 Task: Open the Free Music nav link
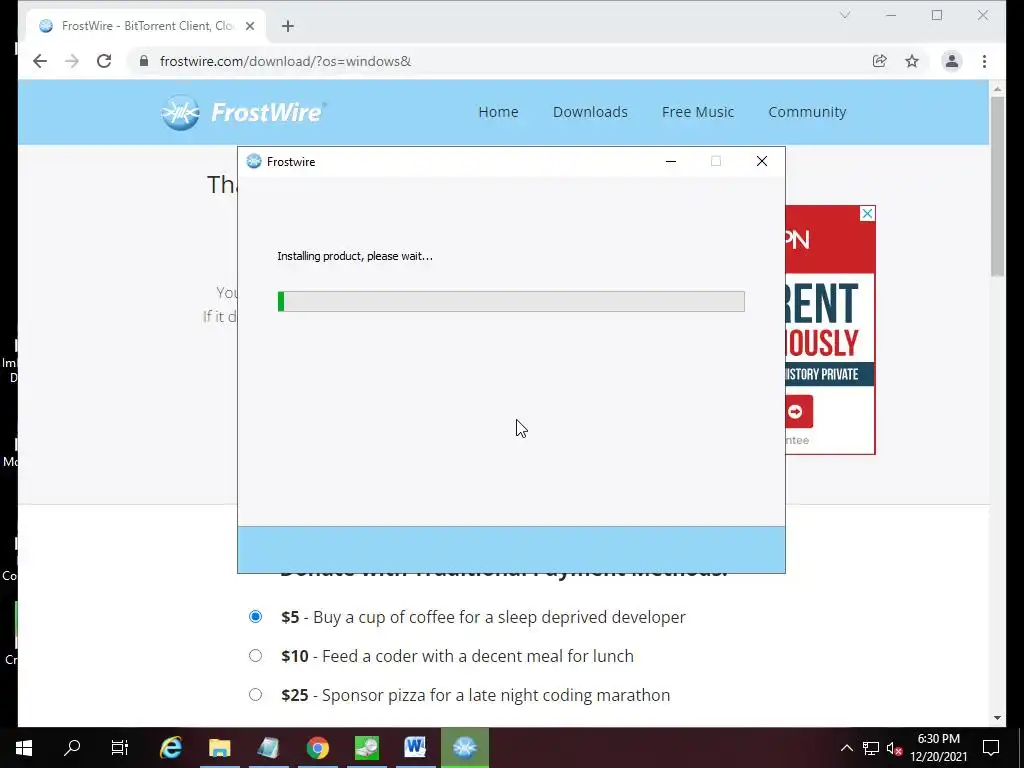tap(698, 112)
